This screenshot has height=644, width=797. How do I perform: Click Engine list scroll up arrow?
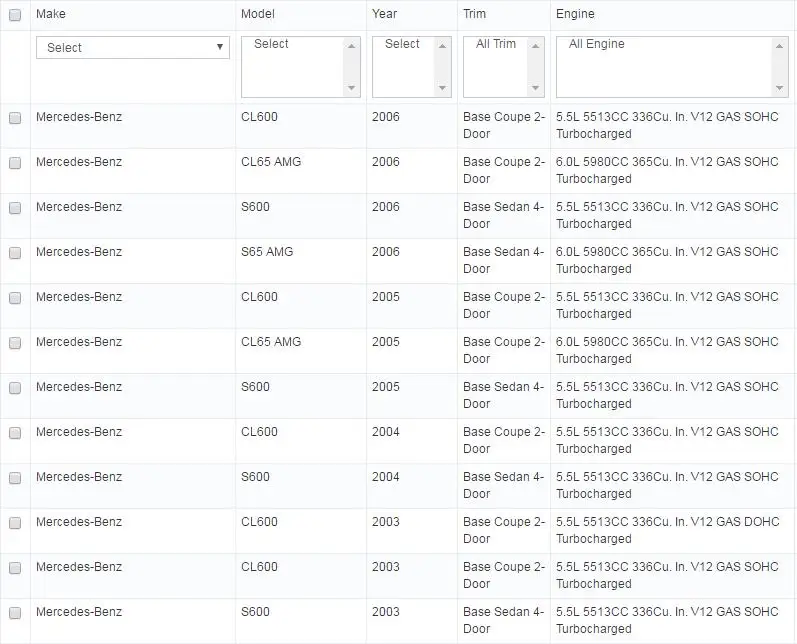(779, 46)
